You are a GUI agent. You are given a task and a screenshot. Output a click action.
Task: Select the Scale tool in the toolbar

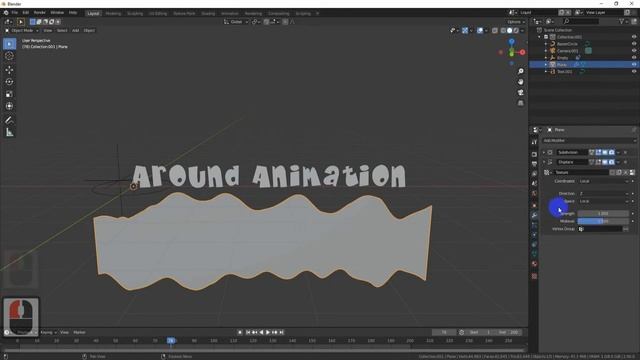tap(9, 94)
